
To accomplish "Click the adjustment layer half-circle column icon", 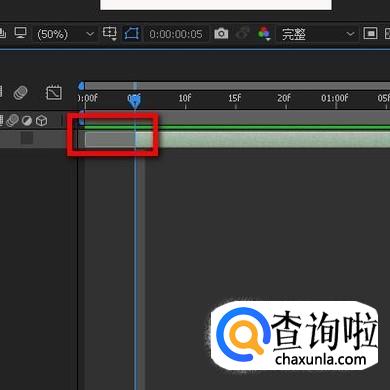I will click(27, 120).
